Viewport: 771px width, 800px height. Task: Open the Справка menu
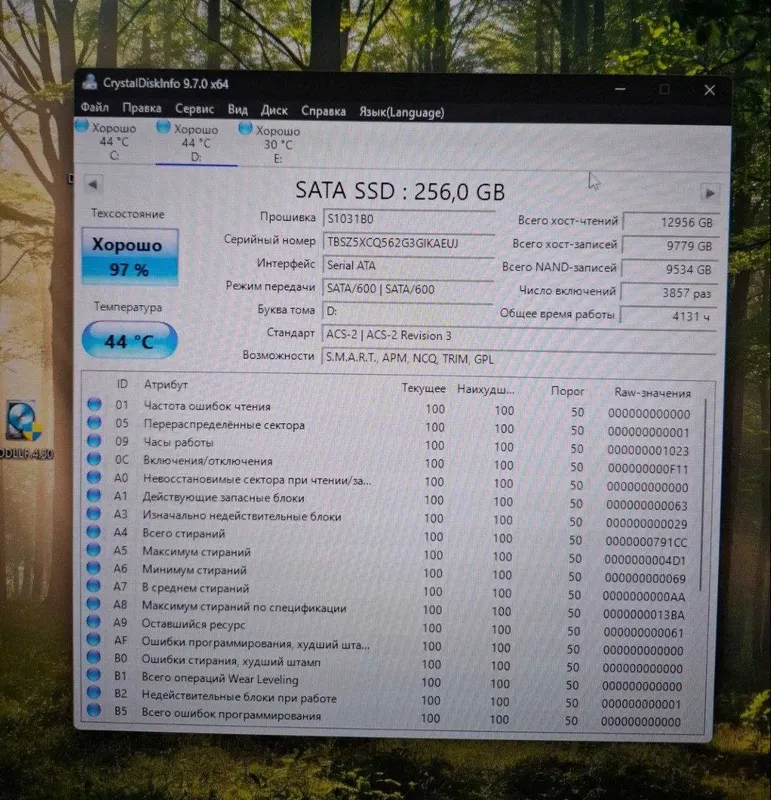[324, 111]
